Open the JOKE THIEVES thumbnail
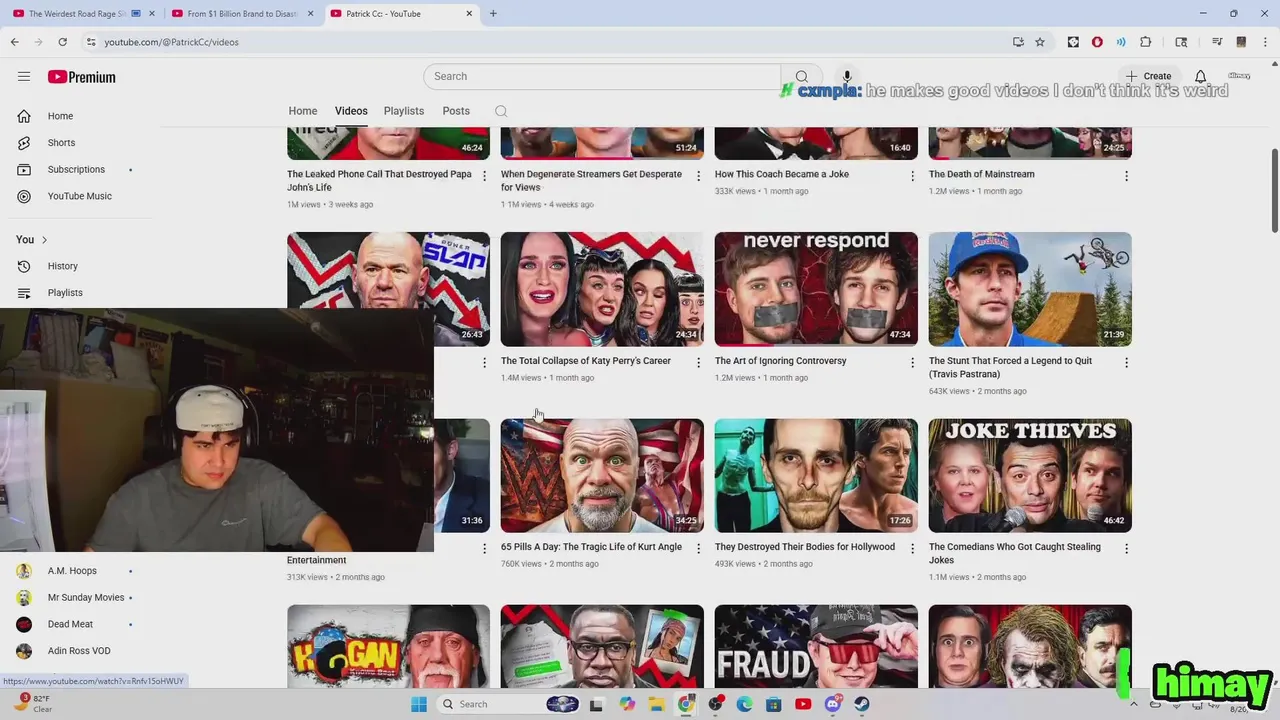This screenshot has height=720, width=1280. [1030, 475]
